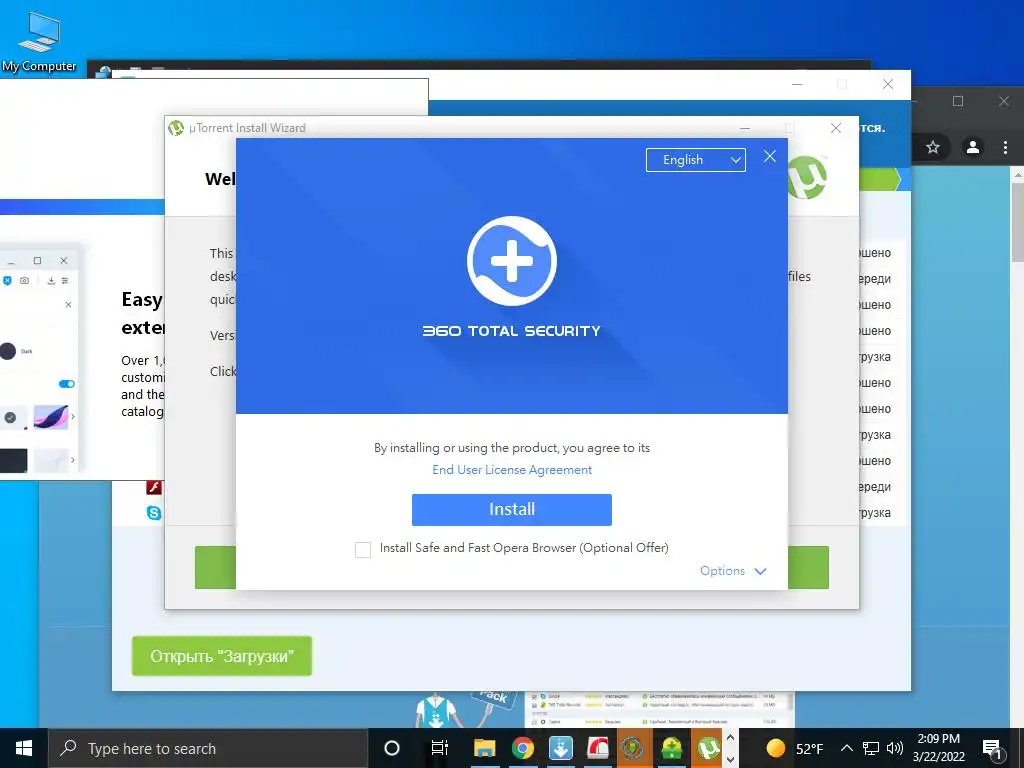
Task: Click the bookmark star in Chrome window
Action: click(933, 147)
